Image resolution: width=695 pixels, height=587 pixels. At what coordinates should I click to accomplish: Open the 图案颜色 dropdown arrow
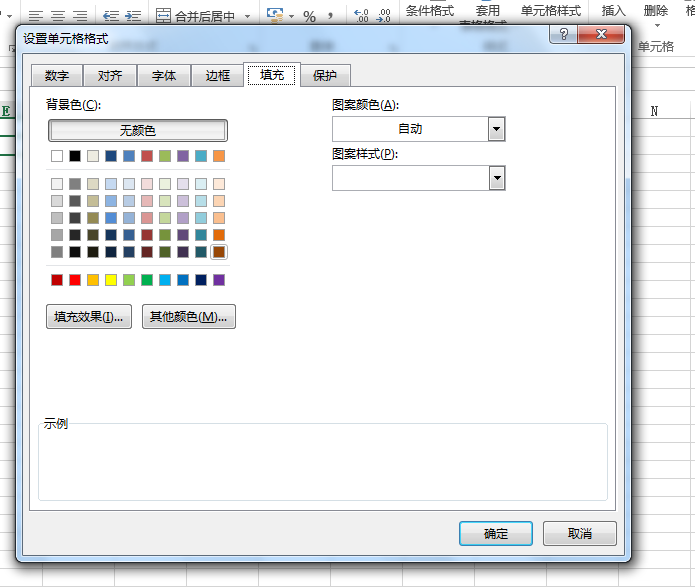[x=496, y=129]
